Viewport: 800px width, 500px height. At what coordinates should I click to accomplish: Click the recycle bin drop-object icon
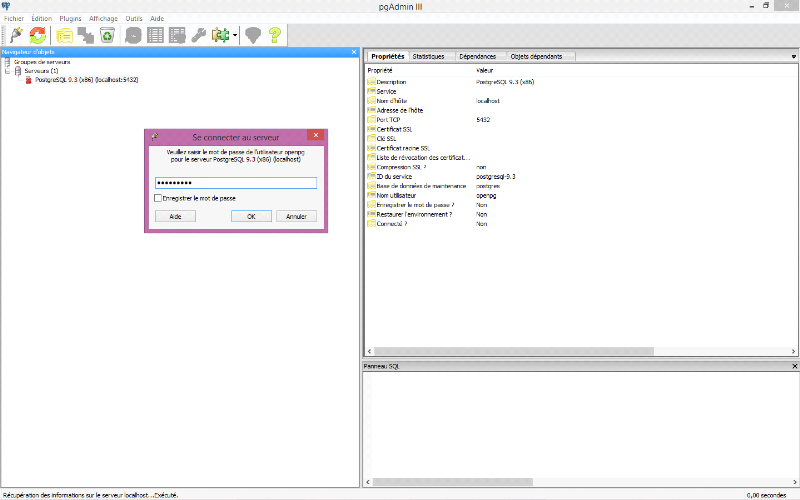[x=107, y=35]
